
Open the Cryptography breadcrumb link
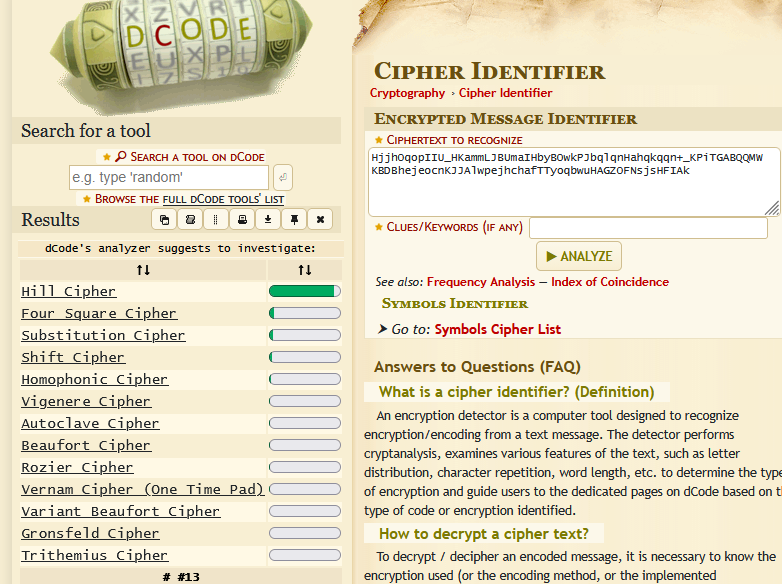tap(407, 93)
